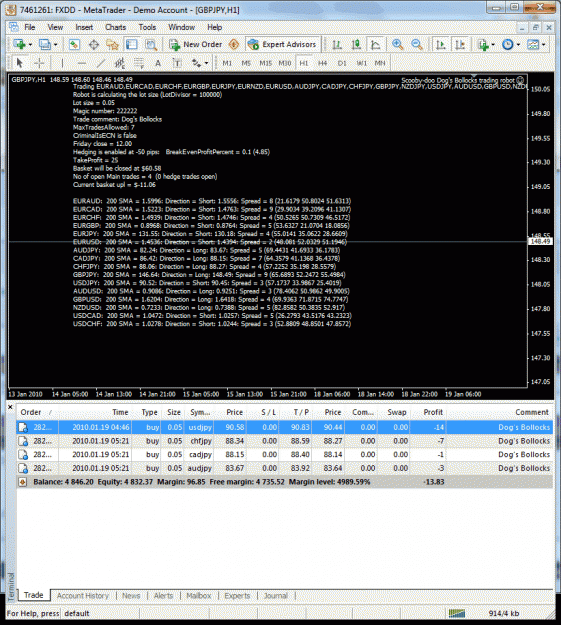The width and height of the screenshot is (561, 625).
Task: Switch chart to MN timeframe
Action: point(380,63)
